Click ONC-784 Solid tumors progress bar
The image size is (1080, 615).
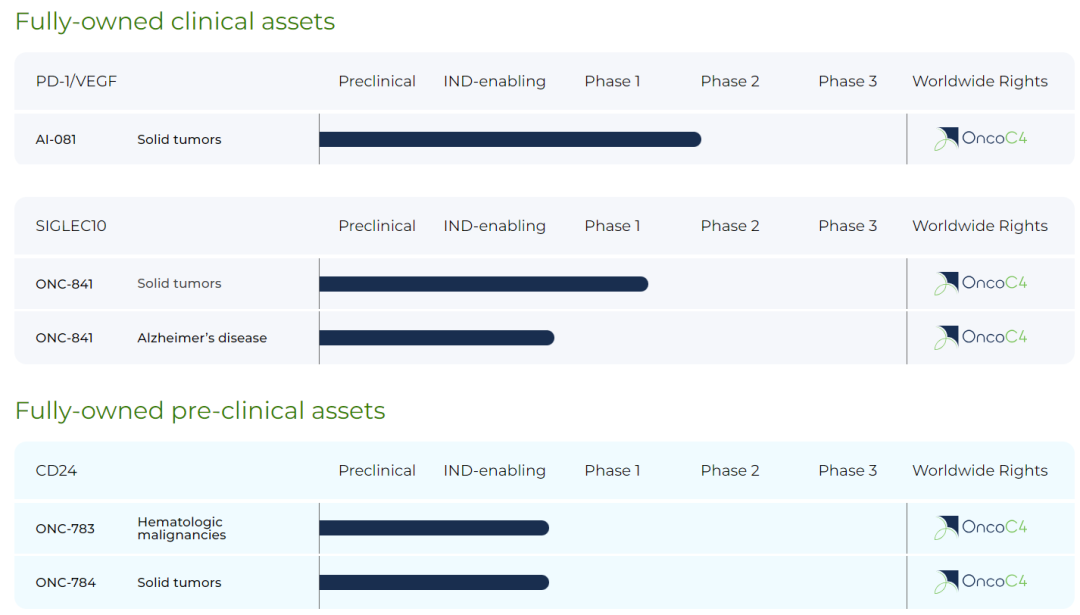click(434, 582)
